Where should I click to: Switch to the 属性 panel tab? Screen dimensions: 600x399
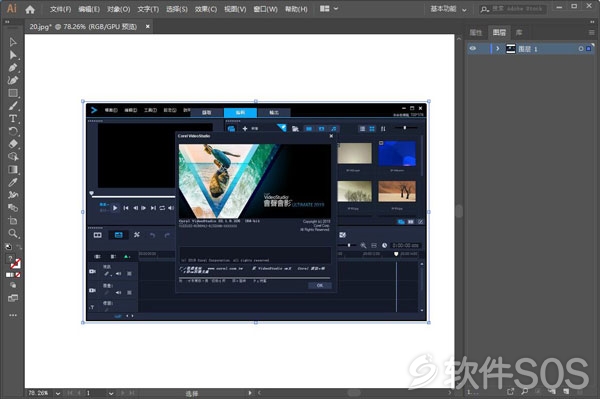pyautogui.click(x=476, y=33)
